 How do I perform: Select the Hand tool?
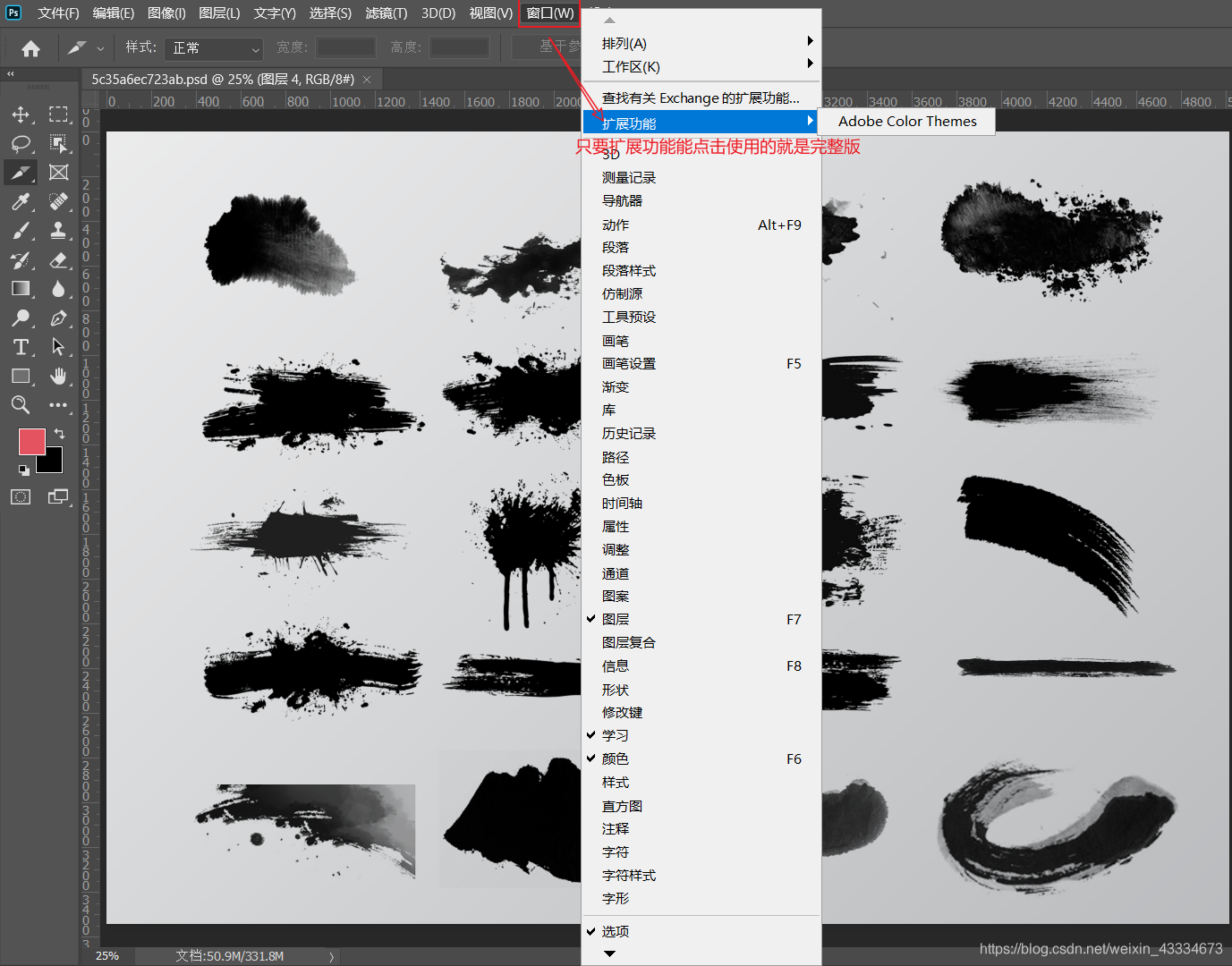click(58, 376)
